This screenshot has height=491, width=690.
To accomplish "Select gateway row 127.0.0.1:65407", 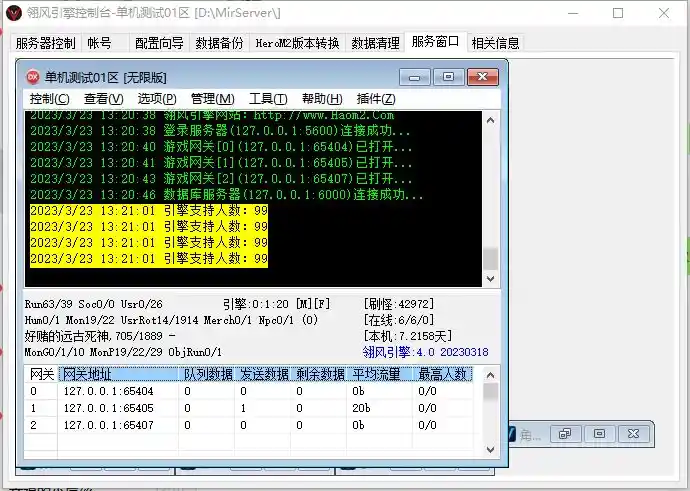I will click(x=249, y=425).
